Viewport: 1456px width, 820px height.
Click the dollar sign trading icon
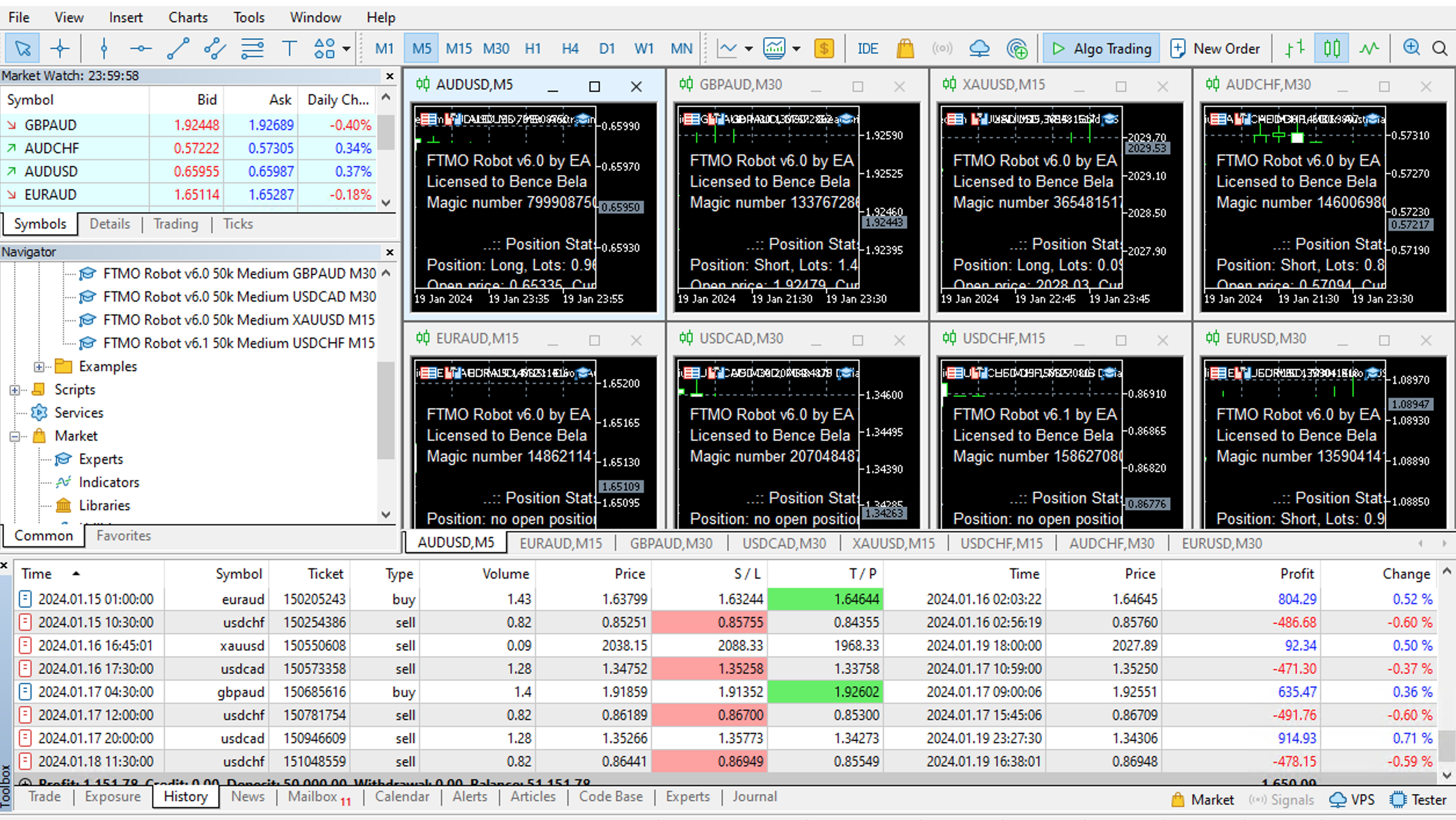pos(824,49)
